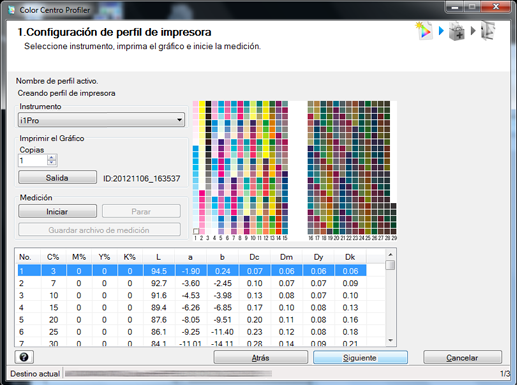Select highlighted row 1 with L 94.5
517x385 pixels.
tap(192, 271)
